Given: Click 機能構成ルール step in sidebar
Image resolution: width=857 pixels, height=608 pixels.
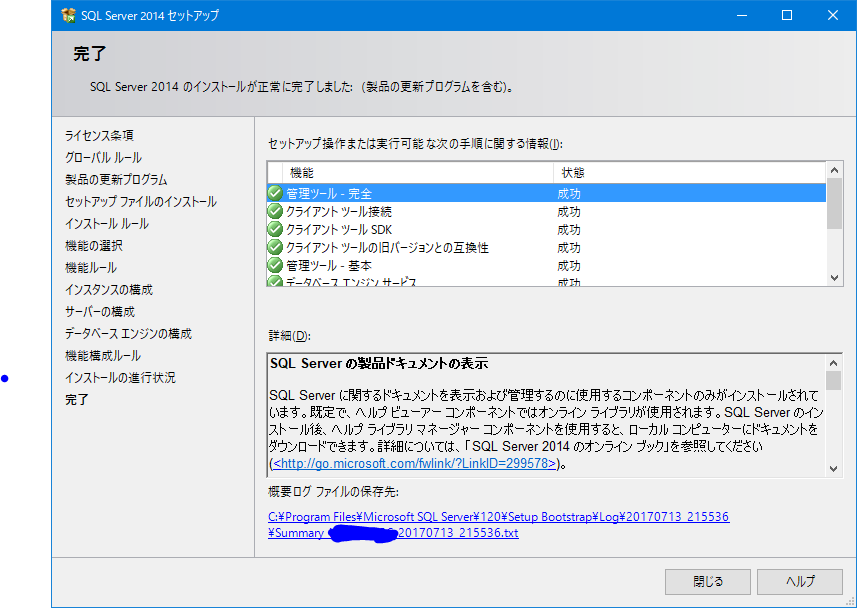Looking at the screenshot, I should (x=103, y=355).
